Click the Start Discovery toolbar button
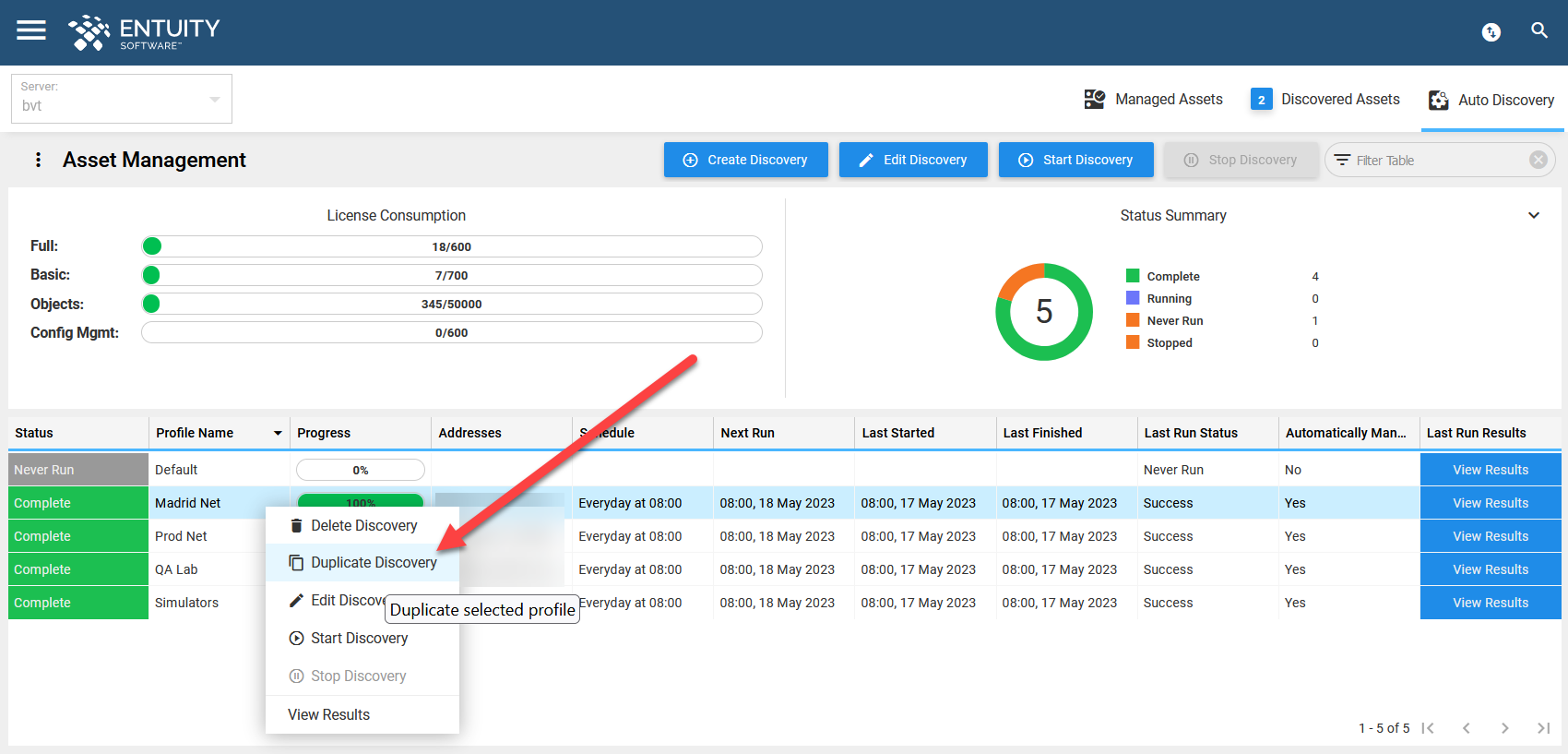The width and height of the screenshot is (1568, 754). 1076,160
